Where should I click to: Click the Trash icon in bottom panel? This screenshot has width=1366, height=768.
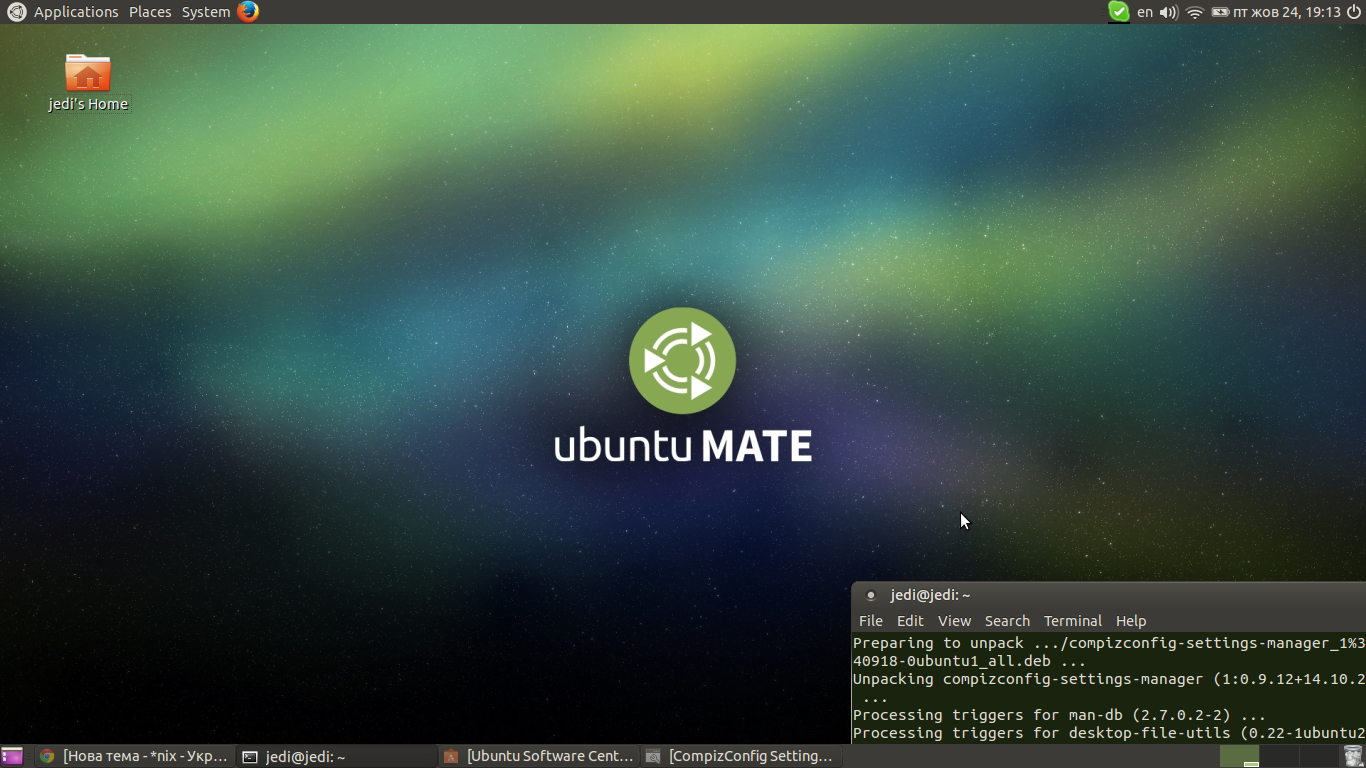click(x=1353, y=756)
